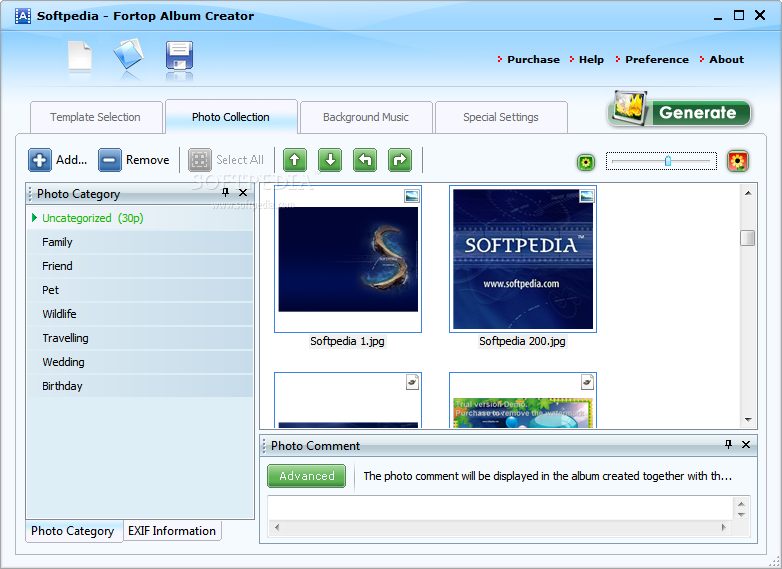Rotate photo right with green arrow
Viewport: 782px width, 569px height.
tap(400, 160)
